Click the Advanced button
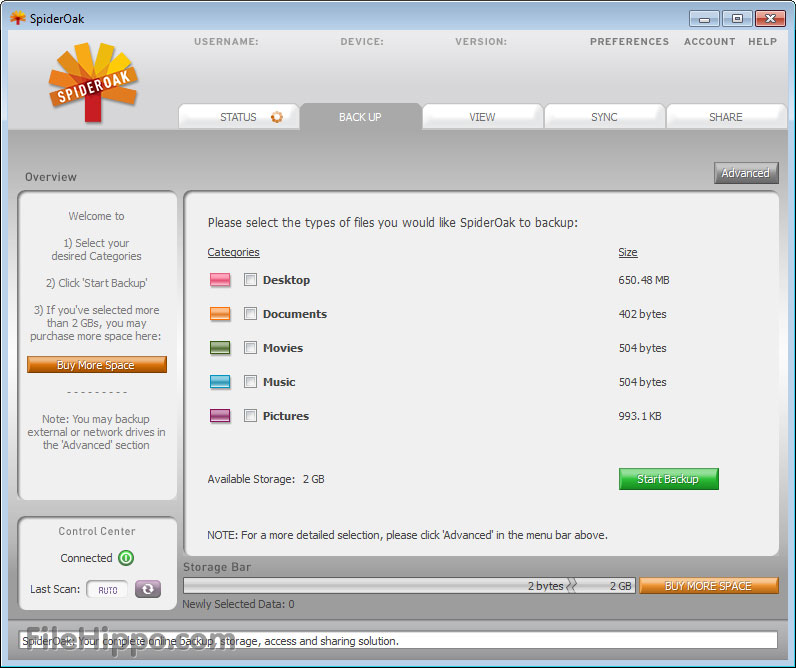796x668 pixels. pos(746,173)
